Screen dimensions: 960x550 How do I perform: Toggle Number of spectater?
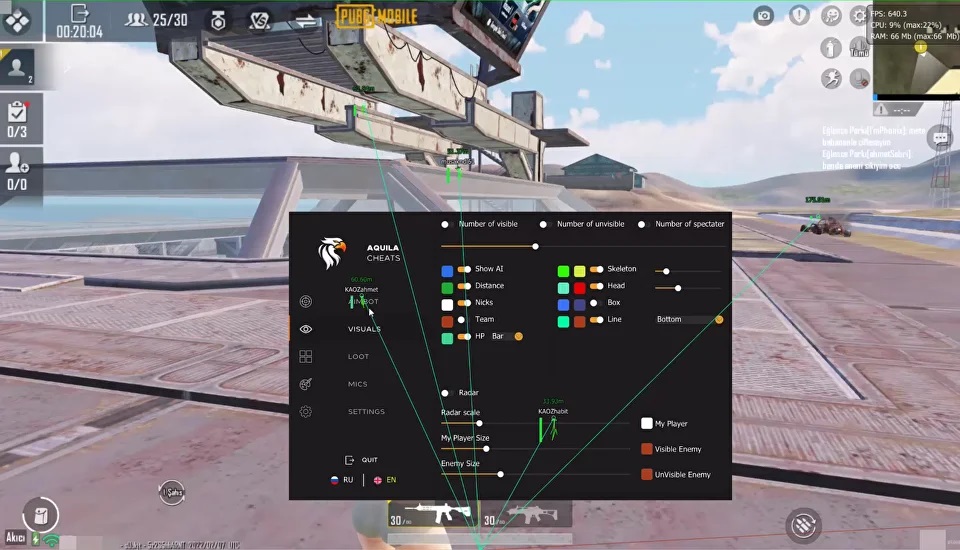[643, 224]
